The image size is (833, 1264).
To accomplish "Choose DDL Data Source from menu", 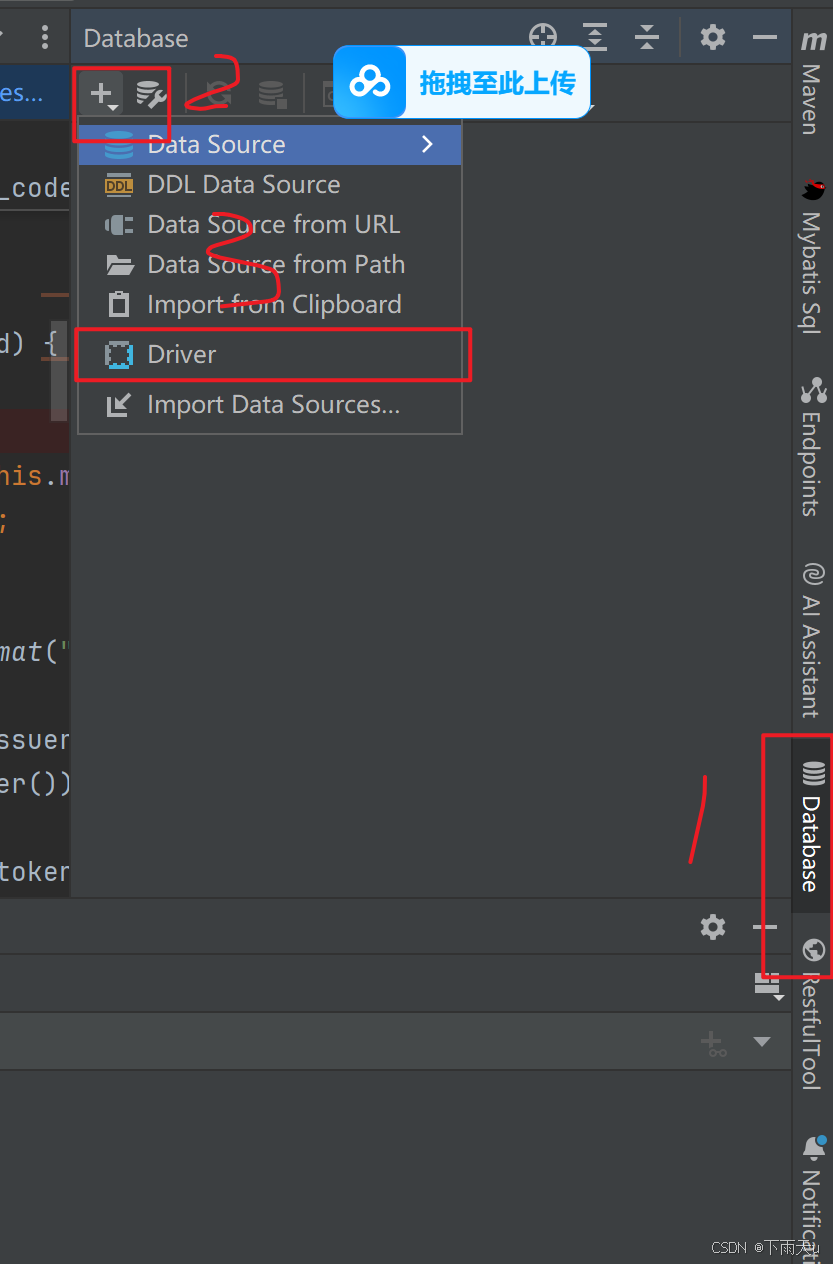I will [270, 184].
